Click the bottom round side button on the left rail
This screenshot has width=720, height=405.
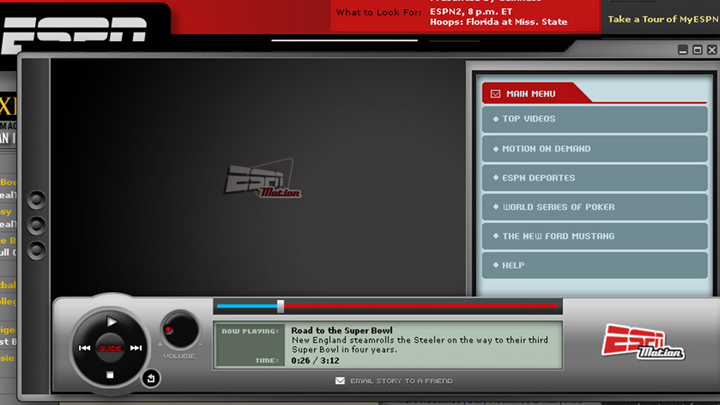(x=36, y=250)
